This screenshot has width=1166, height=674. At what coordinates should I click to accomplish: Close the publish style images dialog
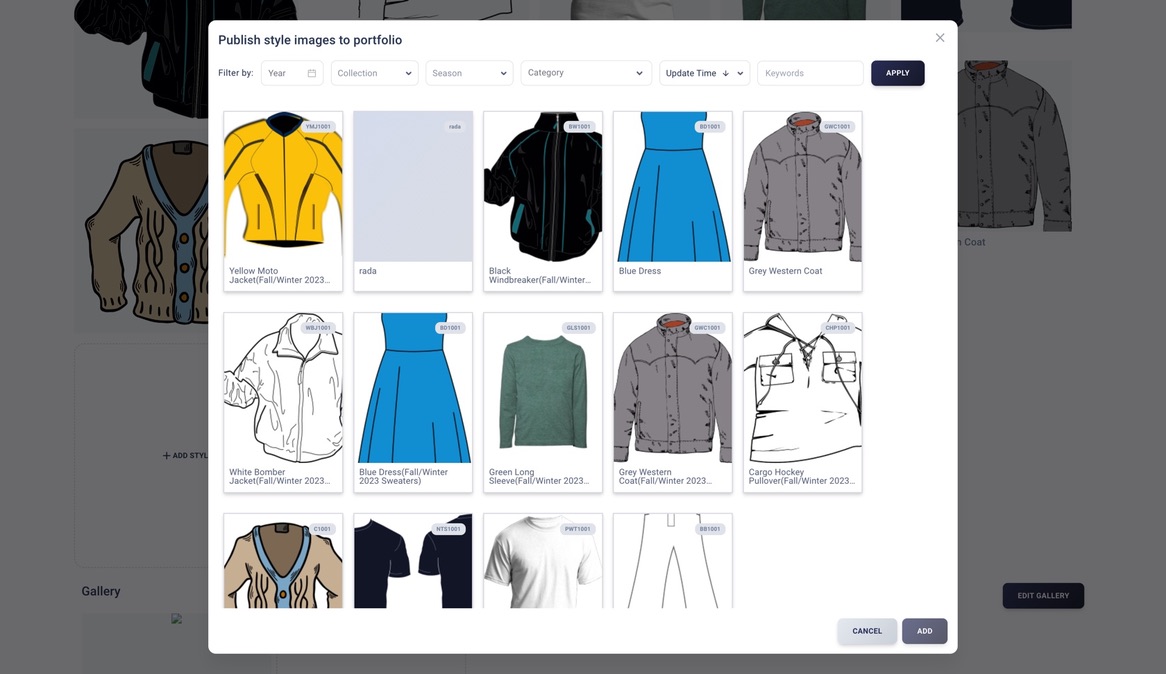click(940, 38)
